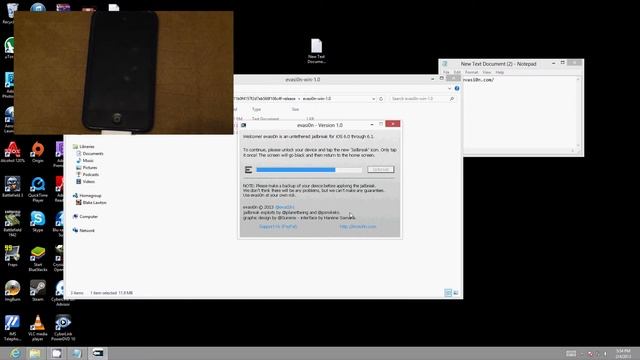Click the evasi0n window title icon
640x360 pixels.
pyautogui.click(x=244, y=125)
